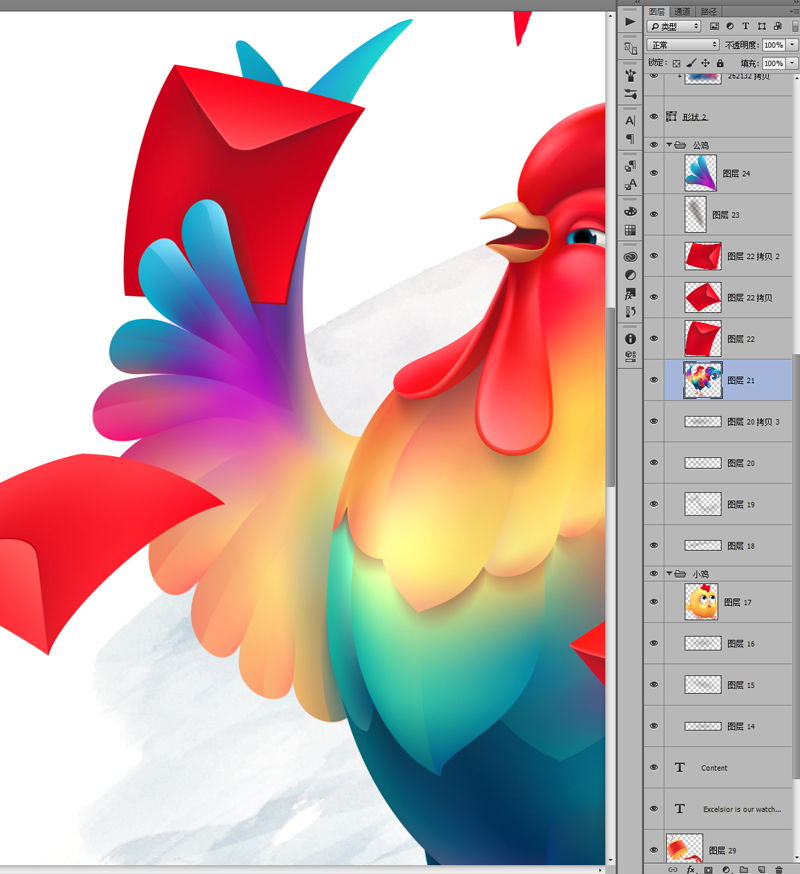
Task: Select the 图层 20 拷贝 3 layer
Action: [x=728, y=421]
